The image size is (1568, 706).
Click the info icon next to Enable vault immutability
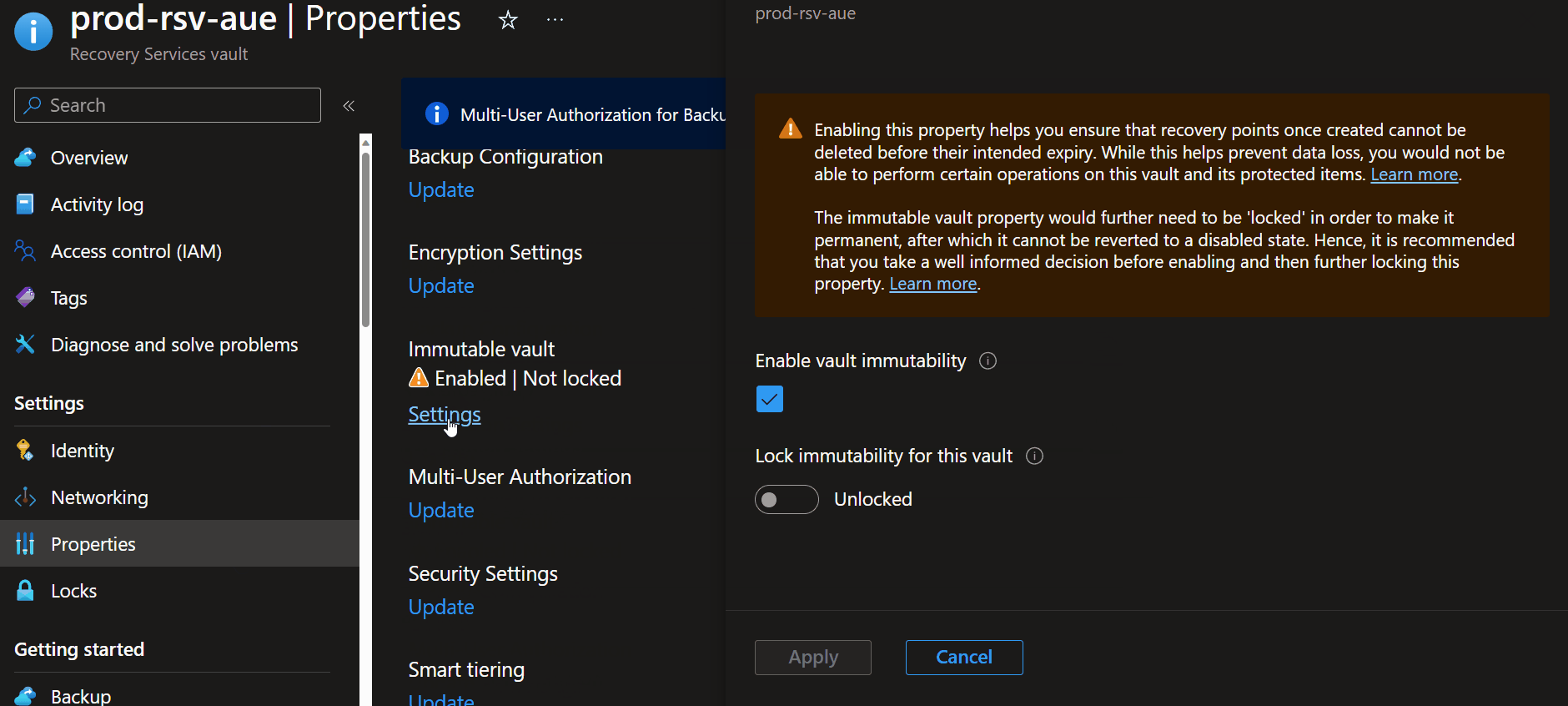[988, 361]
